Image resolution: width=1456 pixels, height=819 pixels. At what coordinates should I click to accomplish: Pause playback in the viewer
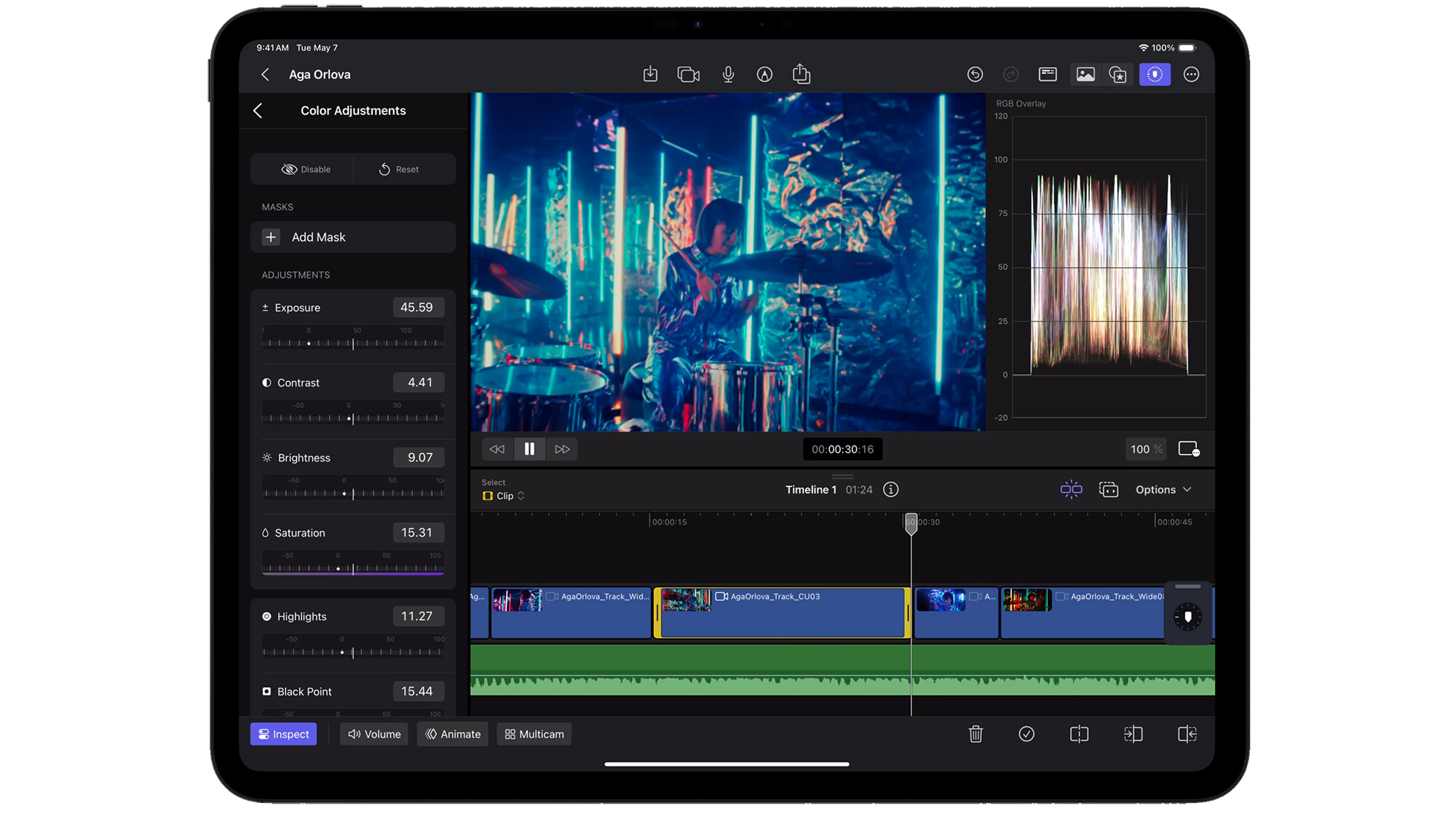tap(529, 449)
